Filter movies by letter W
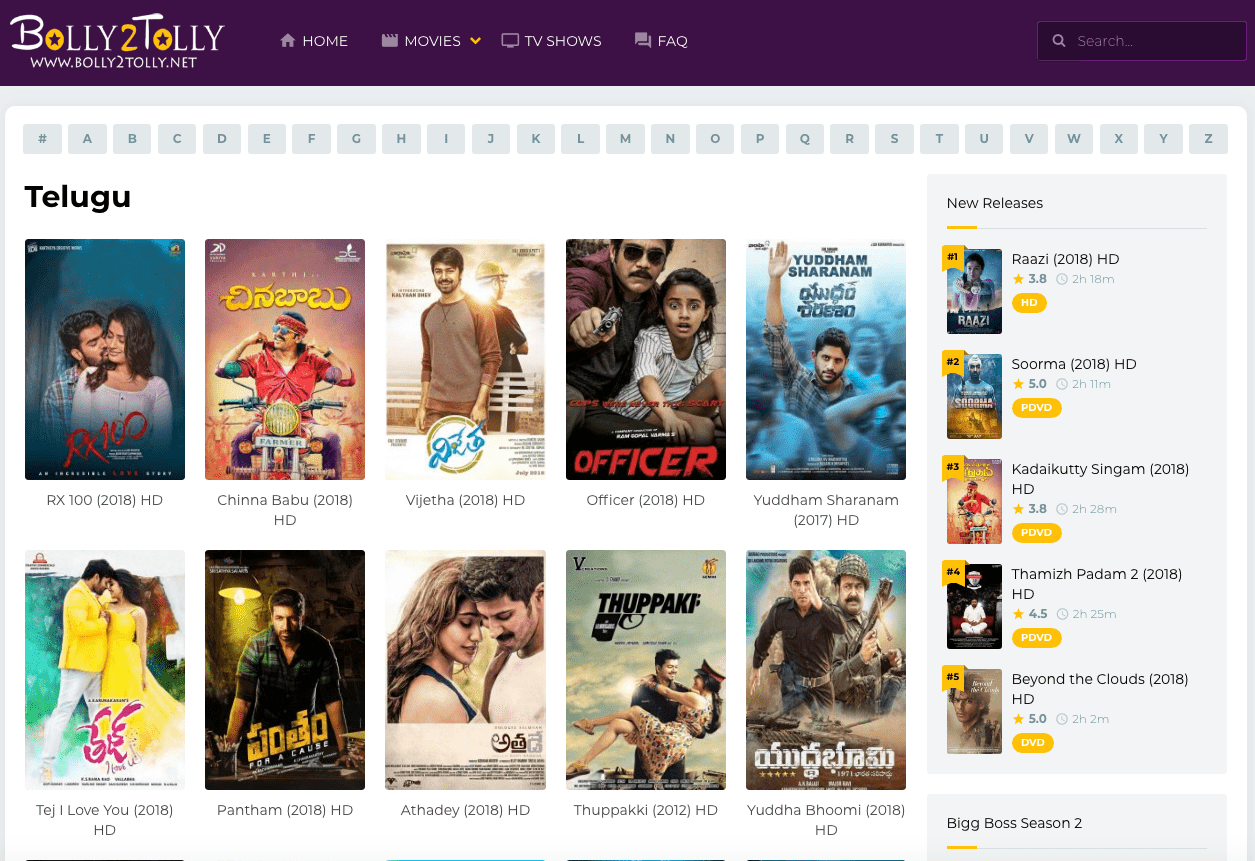1255x861 pixels. (x=1073, y=139)
